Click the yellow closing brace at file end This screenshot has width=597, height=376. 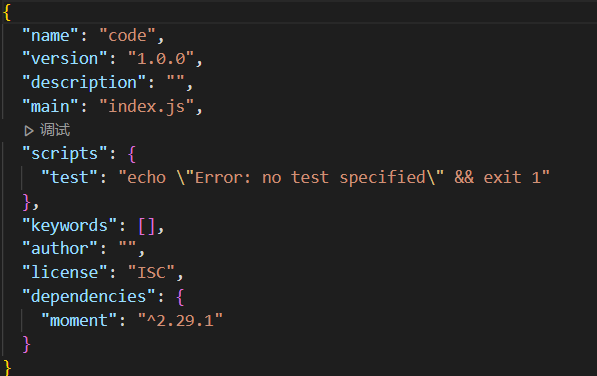point(7,368)
